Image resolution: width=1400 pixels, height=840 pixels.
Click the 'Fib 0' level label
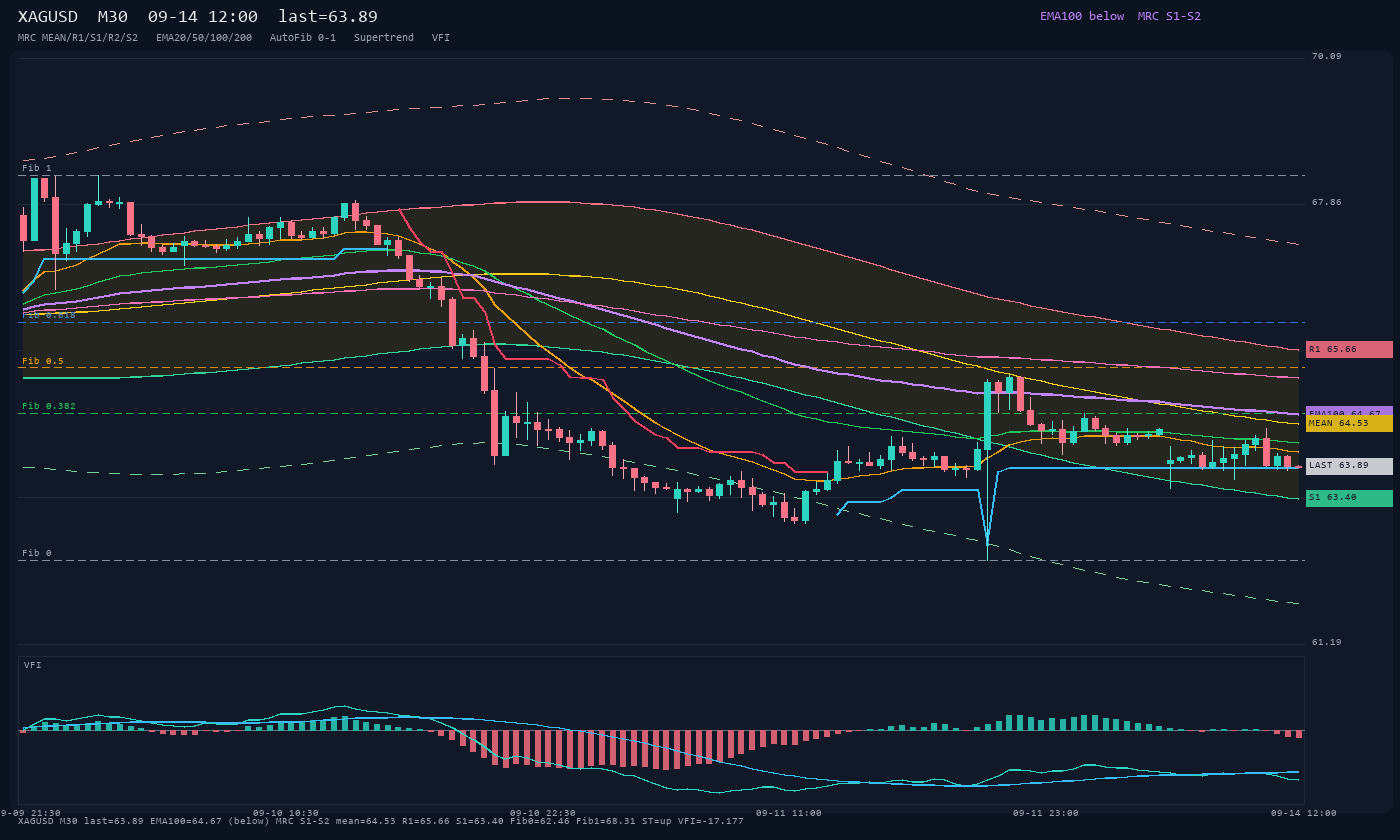pos(37,553)
